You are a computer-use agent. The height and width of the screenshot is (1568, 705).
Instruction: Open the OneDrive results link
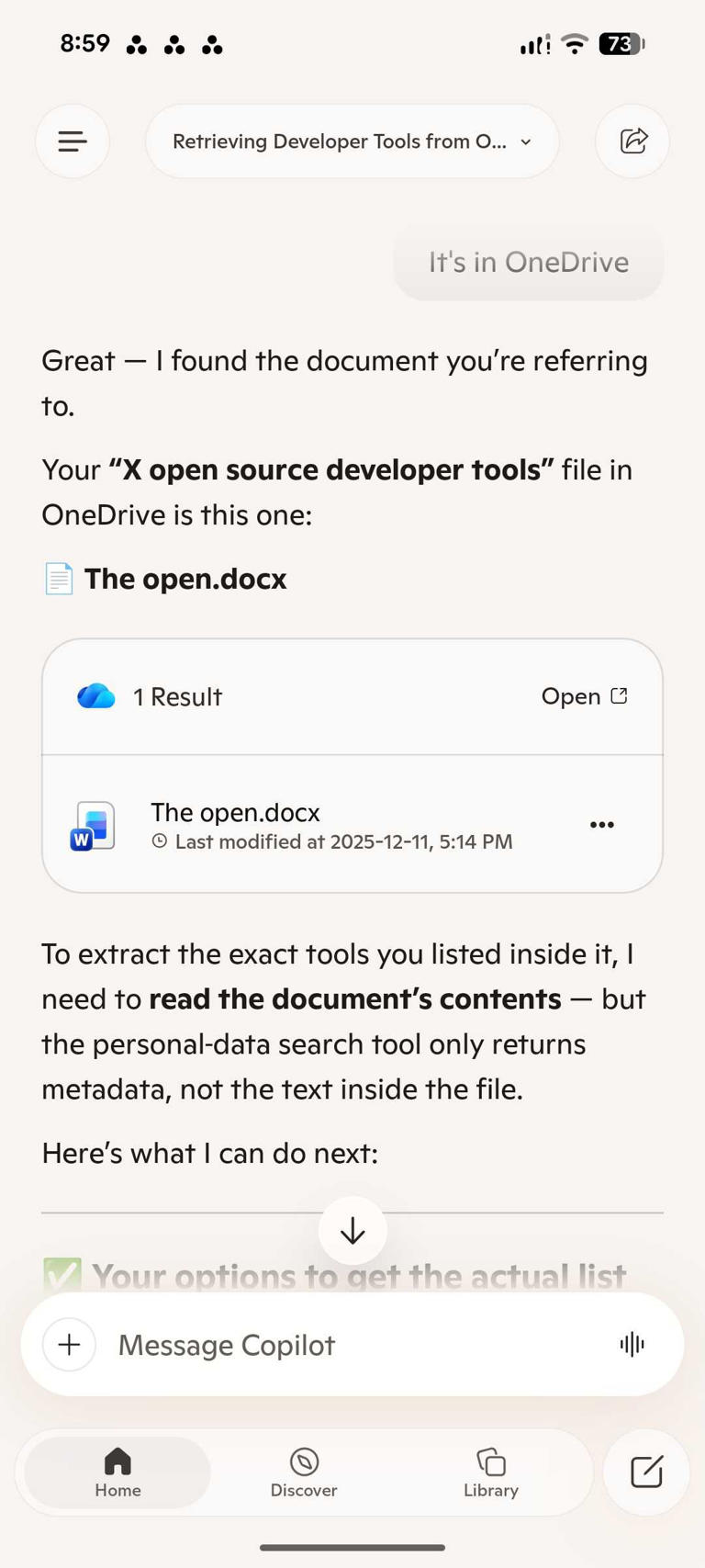pyautogui.click(x=585, y=696)
